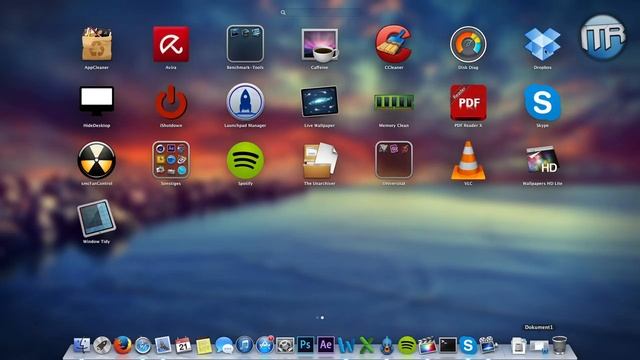Open Messages from the Dock
Screen dimensions: 640x360
tap(224, 346)
